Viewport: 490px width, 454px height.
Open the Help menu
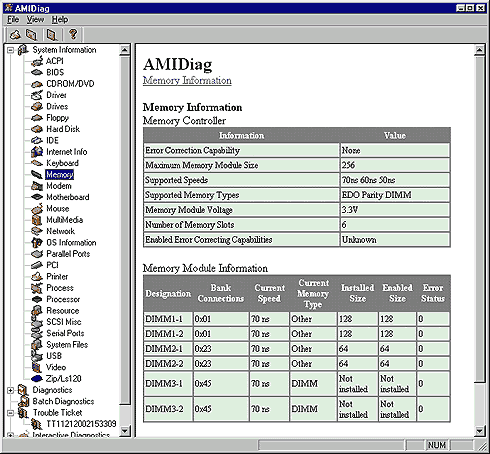(60, 20)
